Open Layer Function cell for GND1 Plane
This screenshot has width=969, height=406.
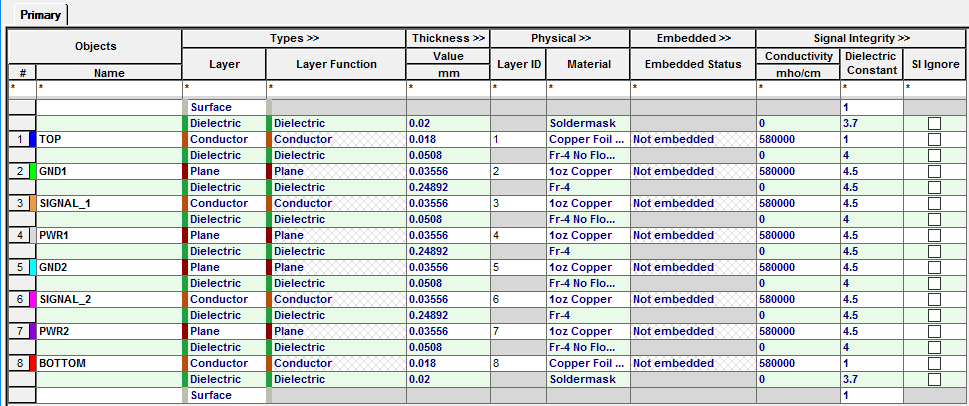(336, 171)
